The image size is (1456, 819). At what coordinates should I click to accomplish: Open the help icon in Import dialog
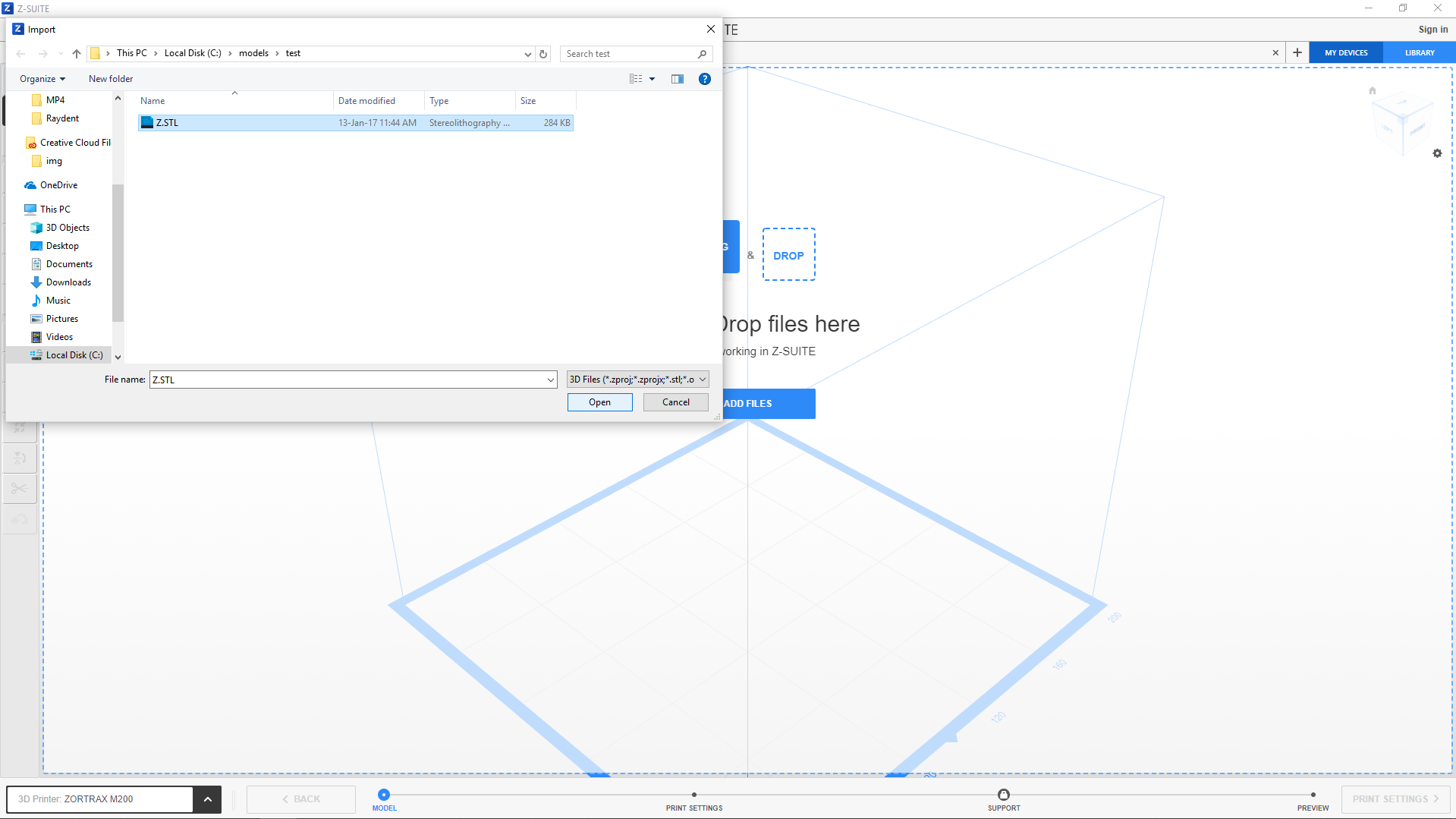704,79
